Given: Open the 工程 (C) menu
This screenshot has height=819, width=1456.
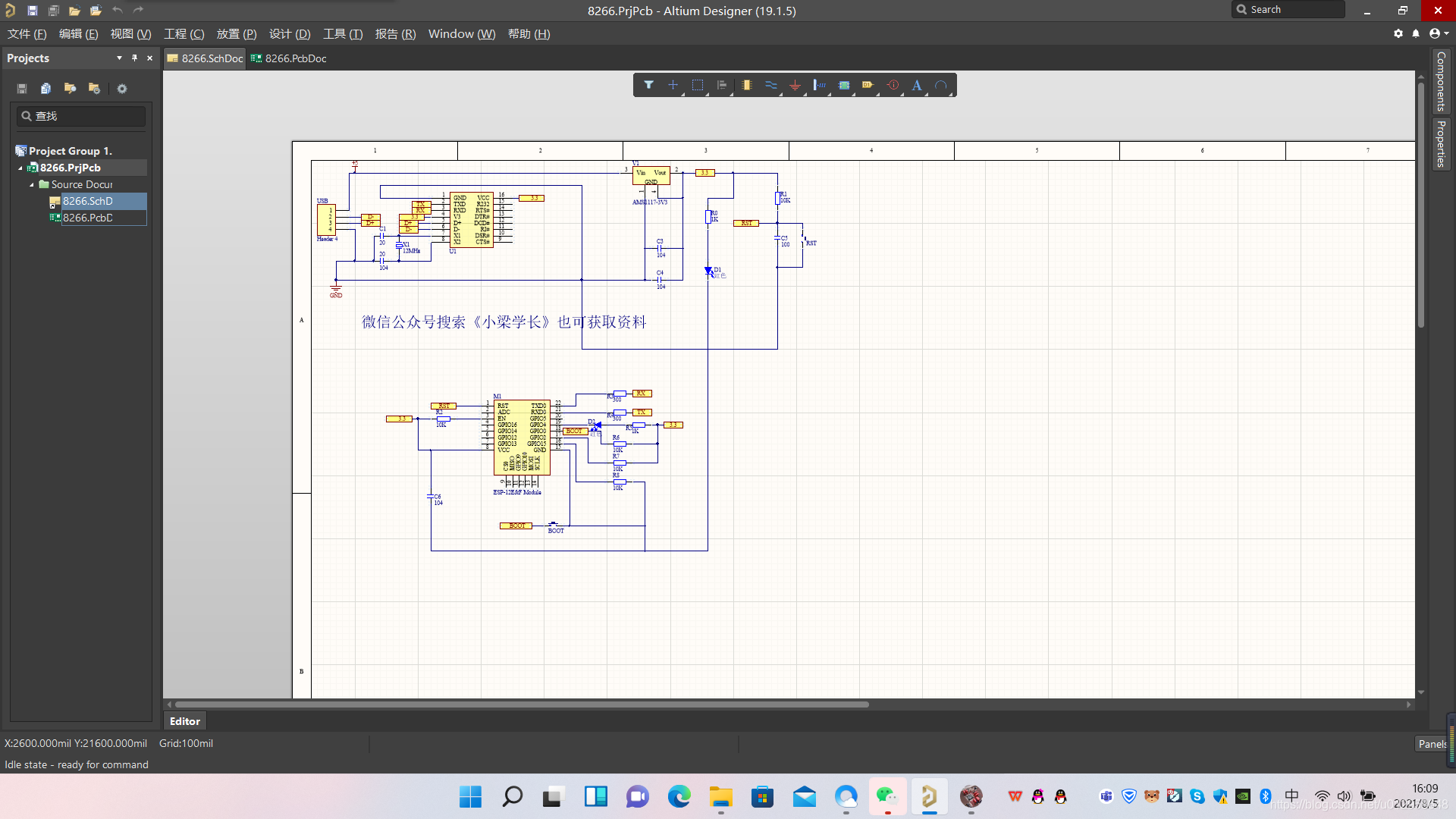Looking at the screenshot, I should (184, 34).
